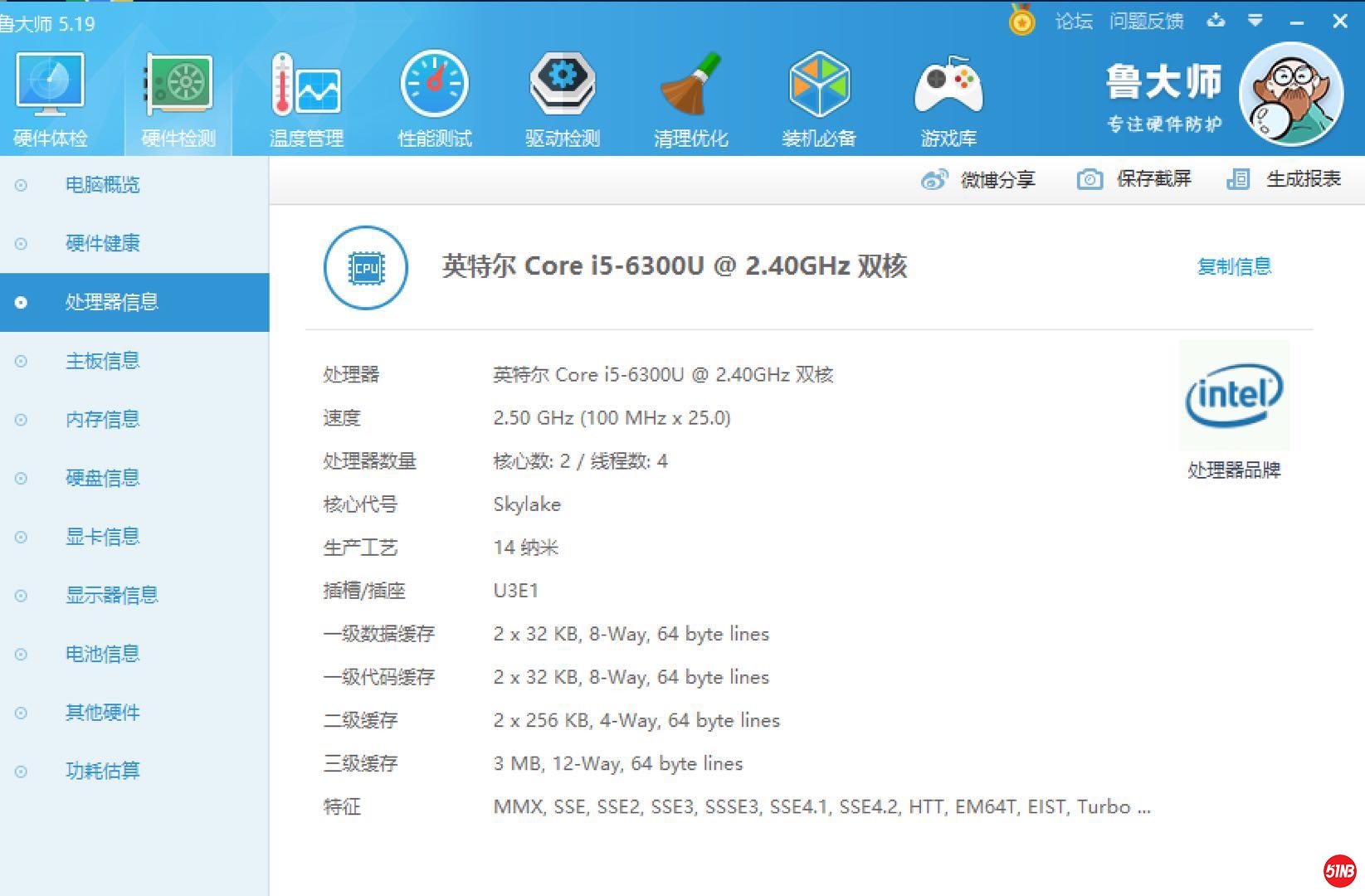Viewport: 1365px width, 896px height.
Task: Click the 装机必备 cube icon
Action: point(818,85)
